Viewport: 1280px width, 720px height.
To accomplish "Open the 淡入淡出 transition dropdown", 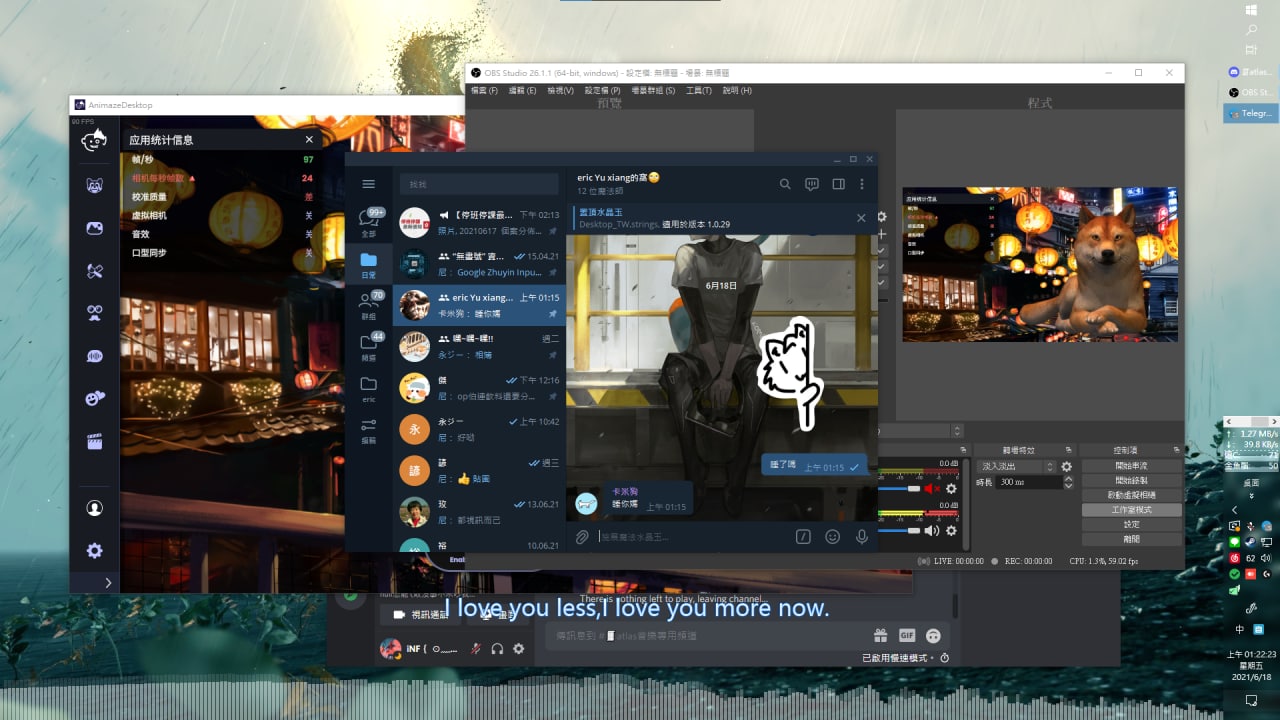I will 1017,467.
